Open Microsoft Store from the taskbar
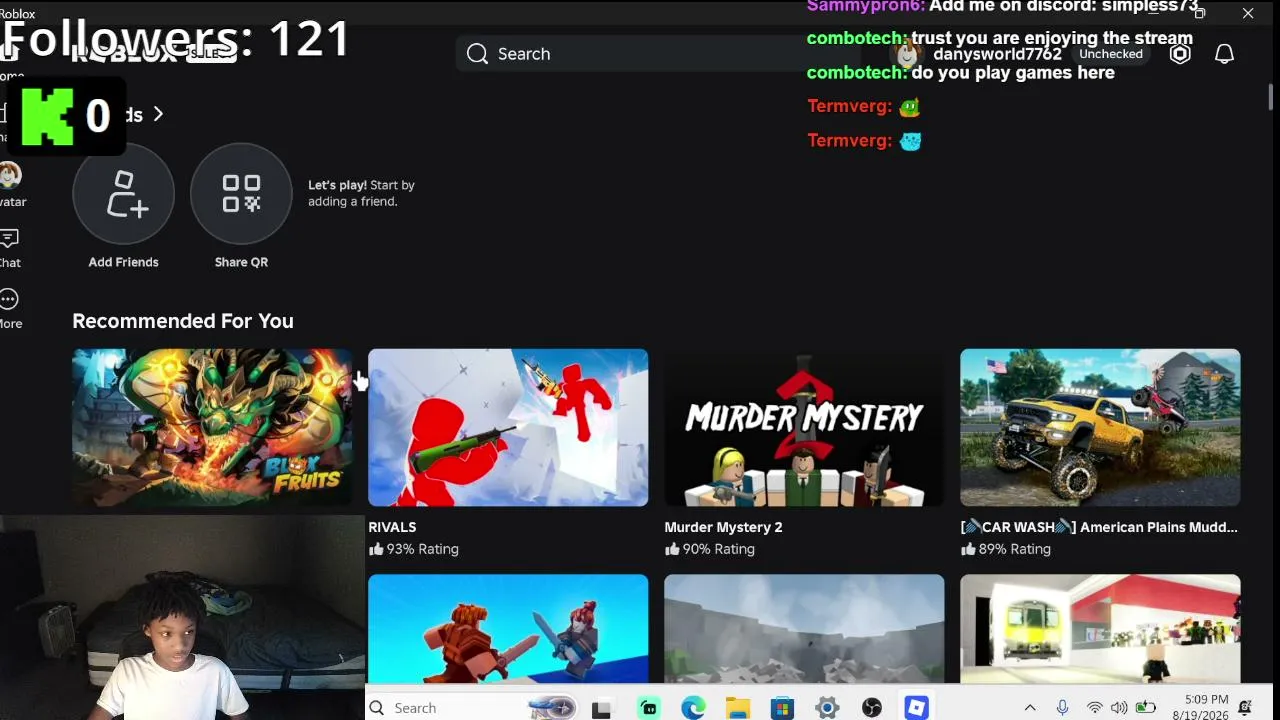This screenshot has height=720, width=1280. coord(782,708)
